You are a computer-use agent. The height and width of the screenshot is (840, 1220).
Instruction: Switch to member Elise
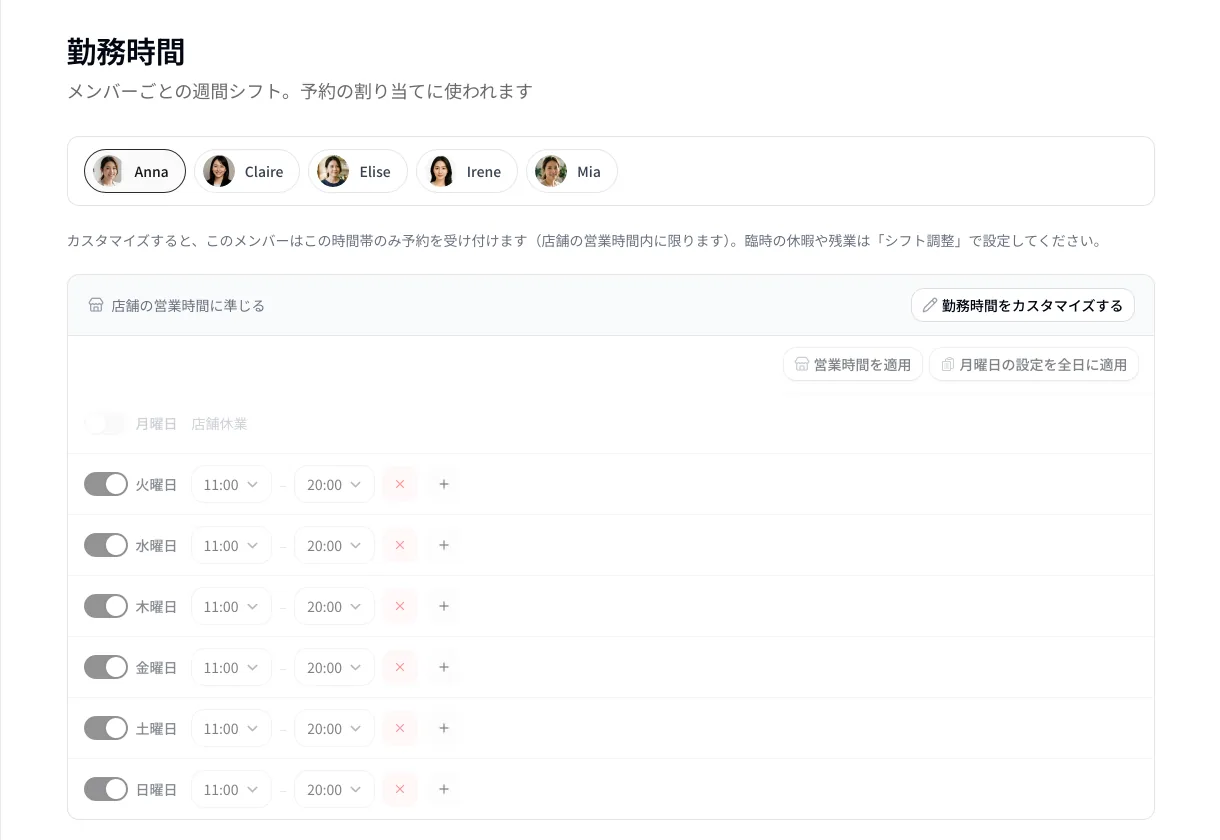pos(358,171)
